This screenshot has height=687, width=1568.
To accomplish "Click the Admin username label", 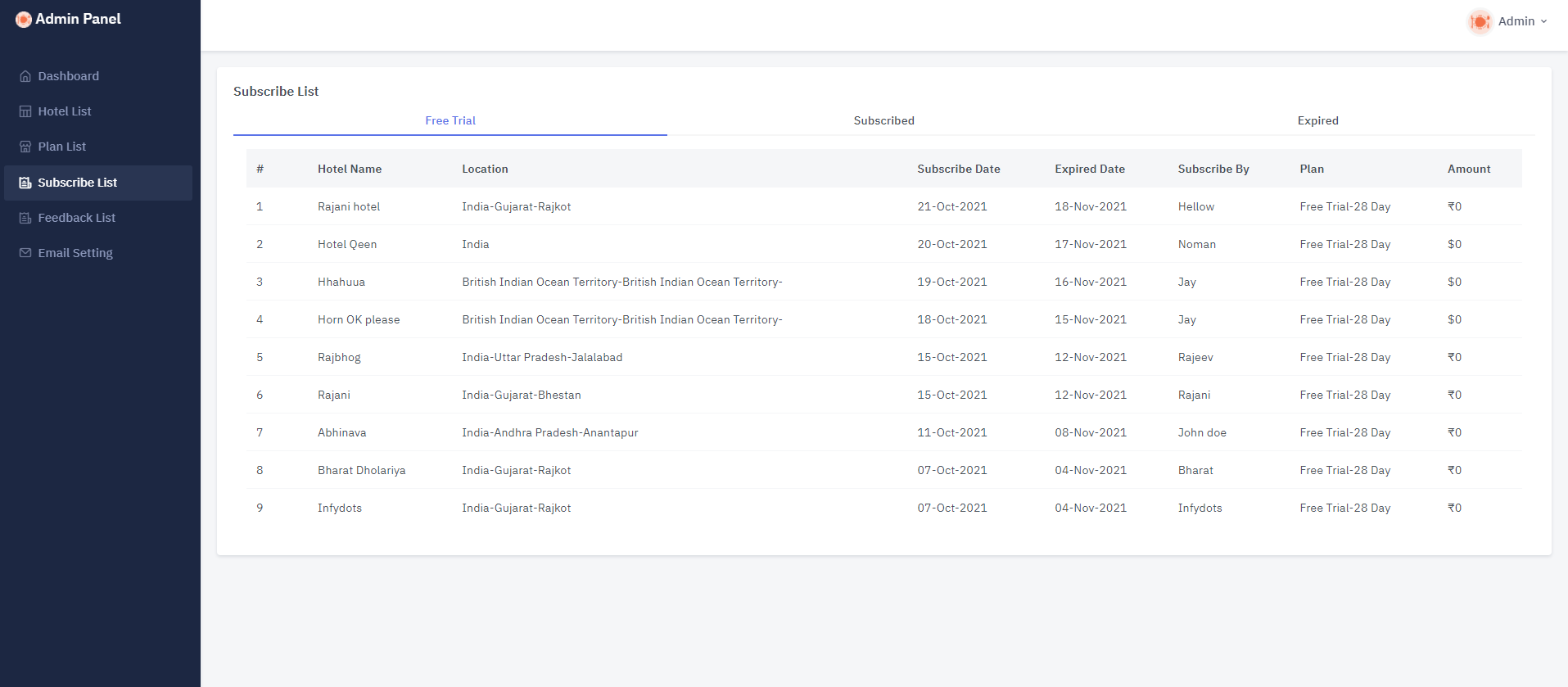I will pyautogui.click(x=1516, y=21).
